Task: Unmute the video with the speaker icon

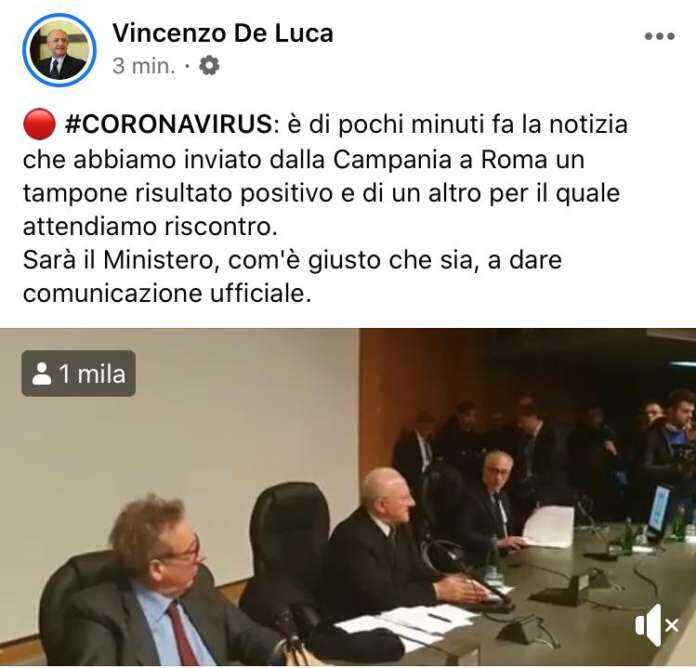Action: point(649,625)
